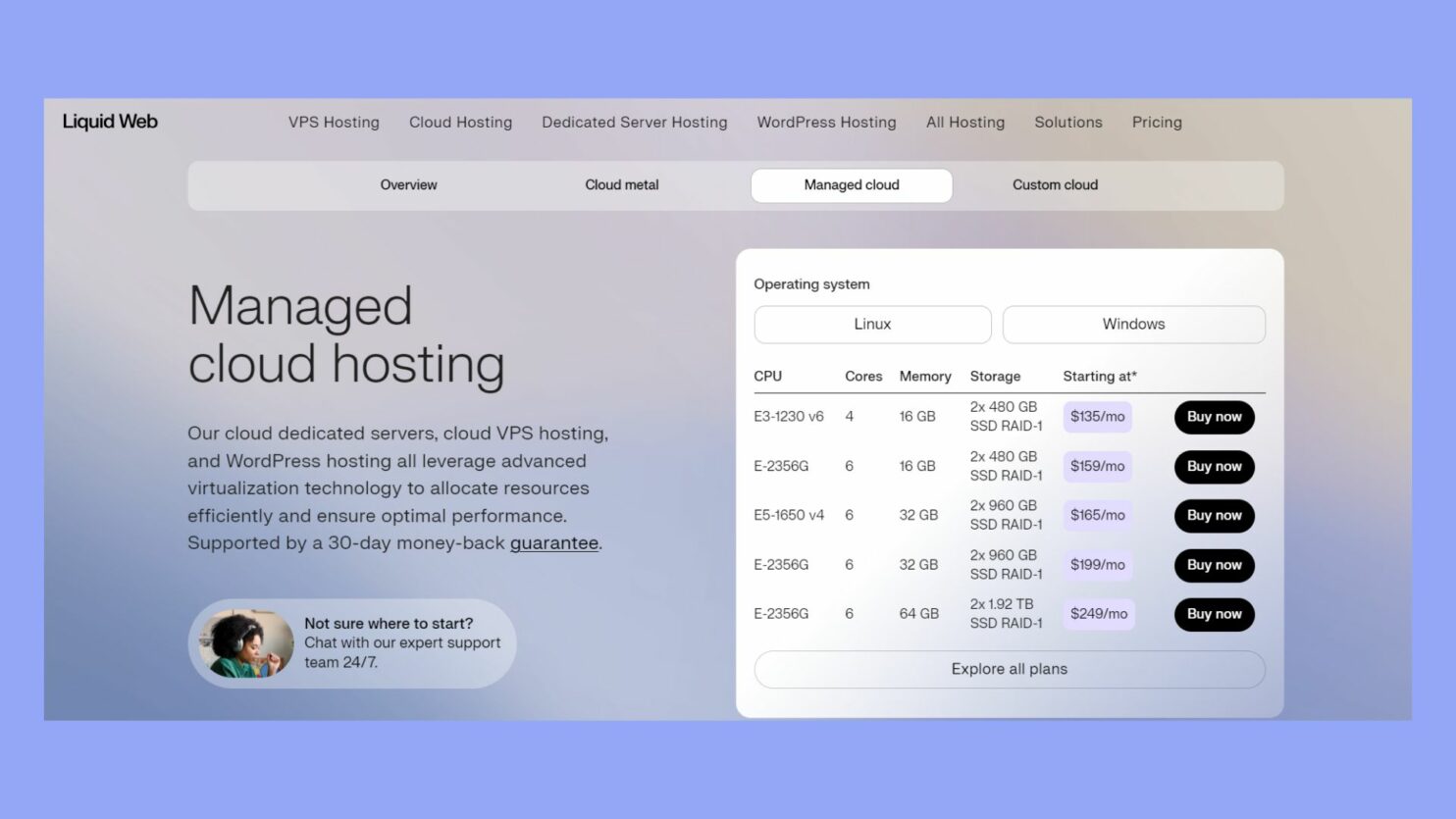The image size is (1456, 819).
Task: Buy the E3-1230 v6 plan
Action: (x=1214, y=417)
